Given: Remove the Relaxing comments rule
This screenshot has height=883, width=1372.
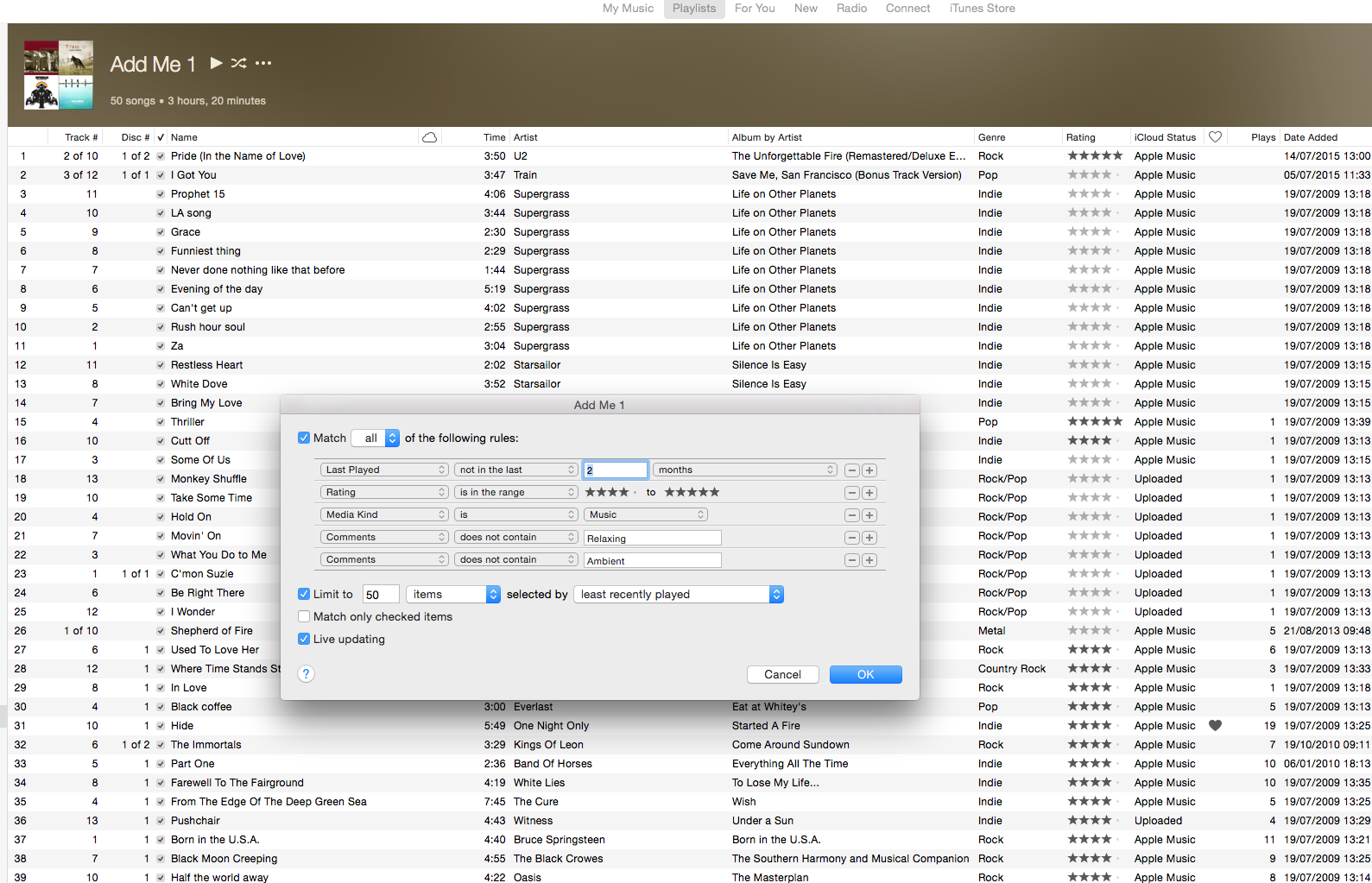Looking at the screenshot, I should [x=852, y=538].
